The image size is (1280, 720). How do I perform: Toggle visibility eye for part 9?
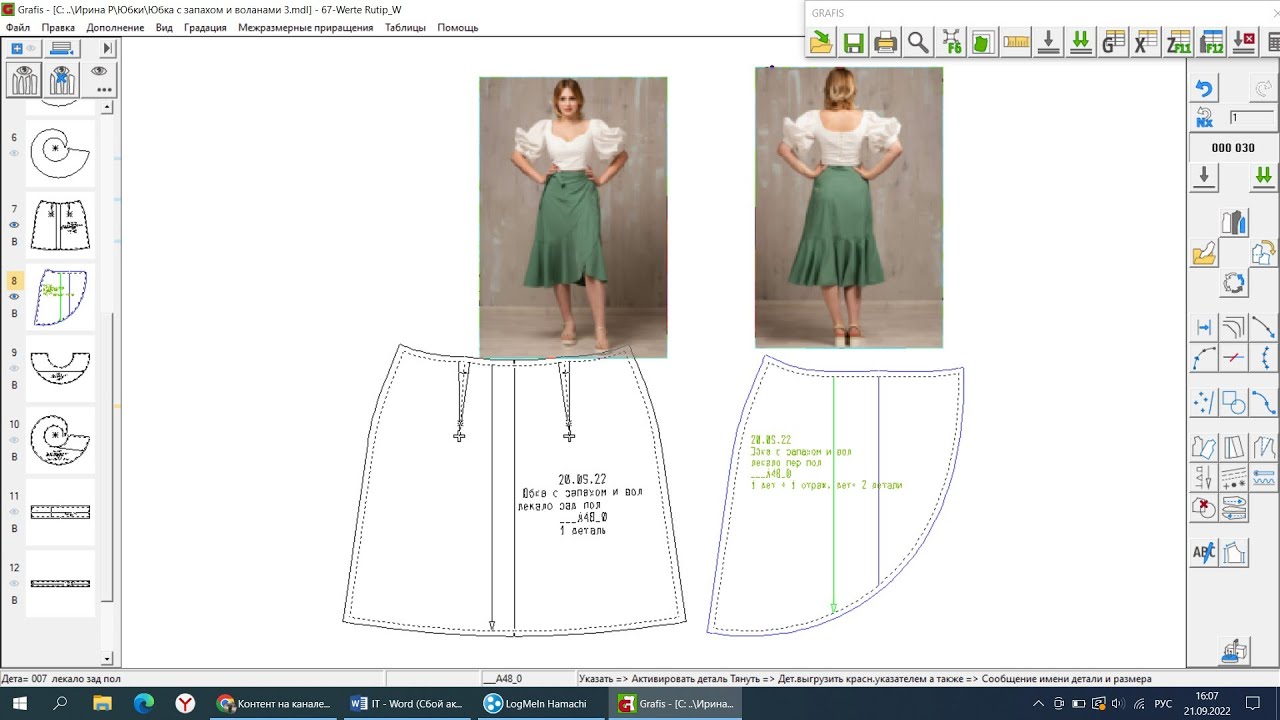pyautogui.click(x=14, y=369)
